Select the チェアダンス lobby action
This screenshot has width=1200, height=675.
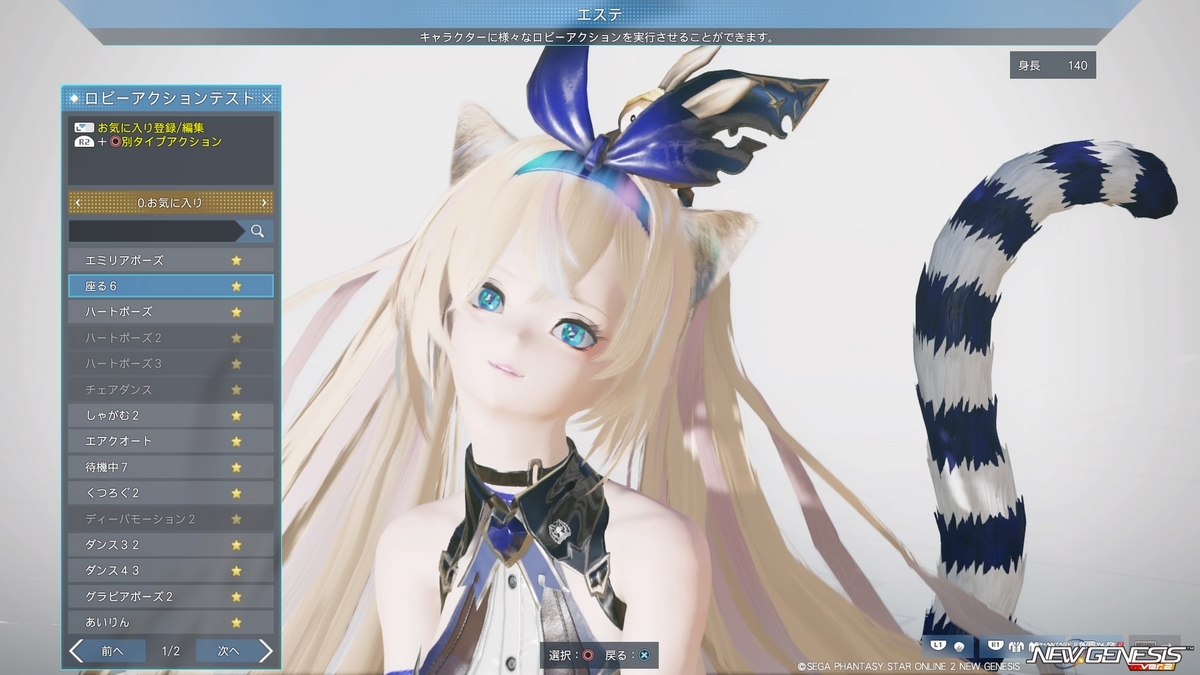[171, 390]
